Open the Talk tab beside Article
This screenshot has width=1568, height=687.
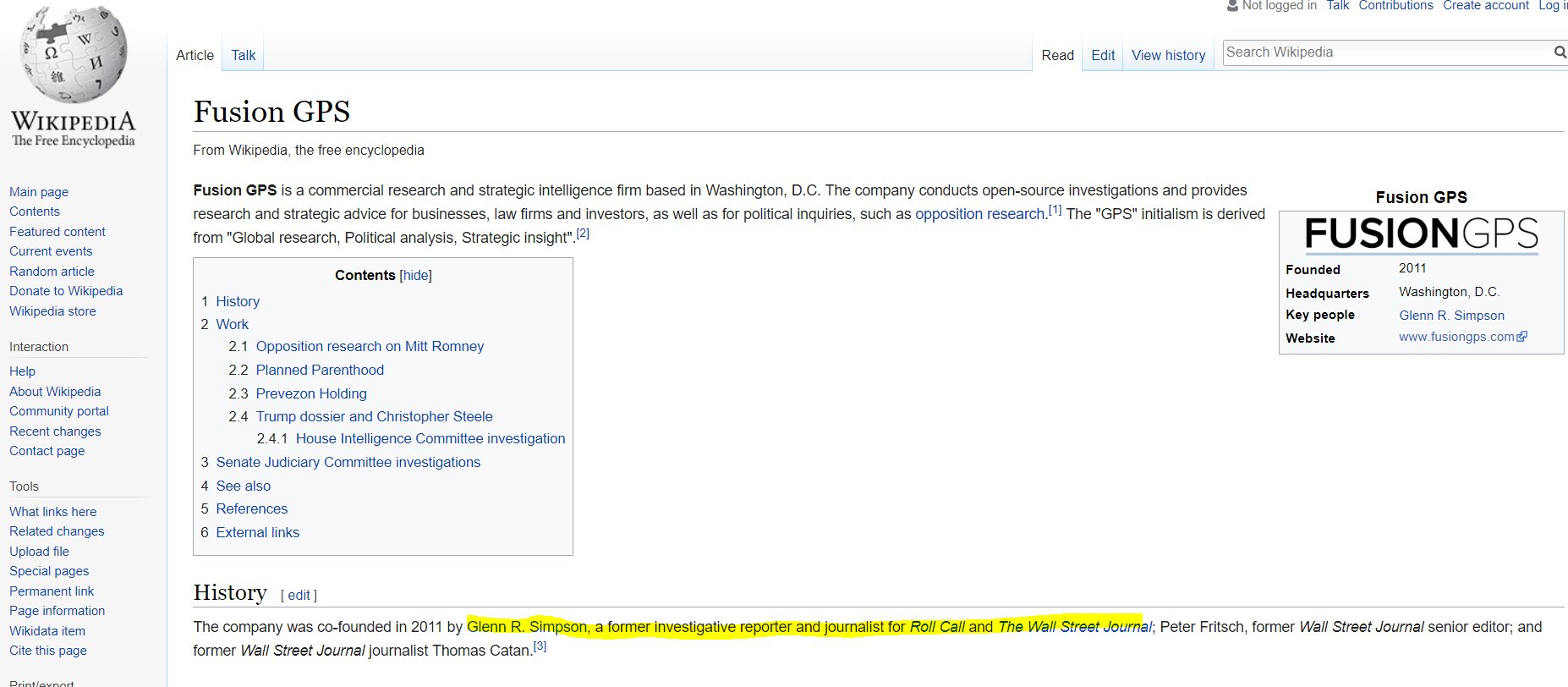click(244, 55)
